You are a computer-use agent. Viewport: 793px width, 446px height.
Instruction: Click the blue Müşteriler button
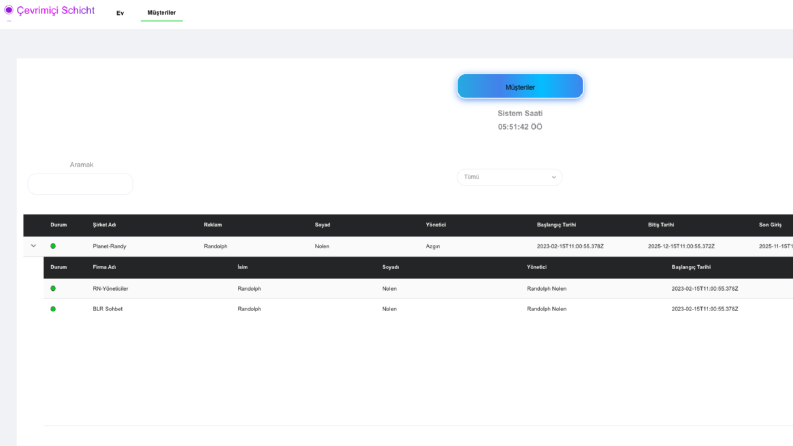click(520, 86)
